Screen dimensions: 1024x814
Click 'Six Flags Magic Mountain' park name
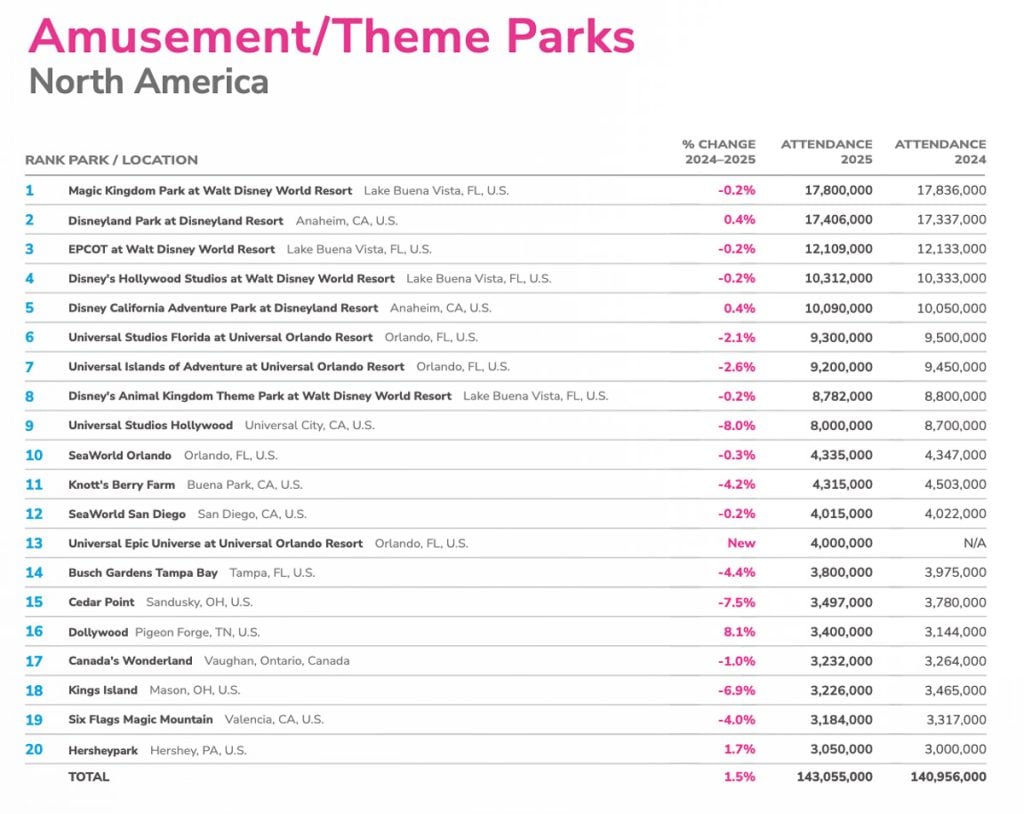(x=140, y=720)
